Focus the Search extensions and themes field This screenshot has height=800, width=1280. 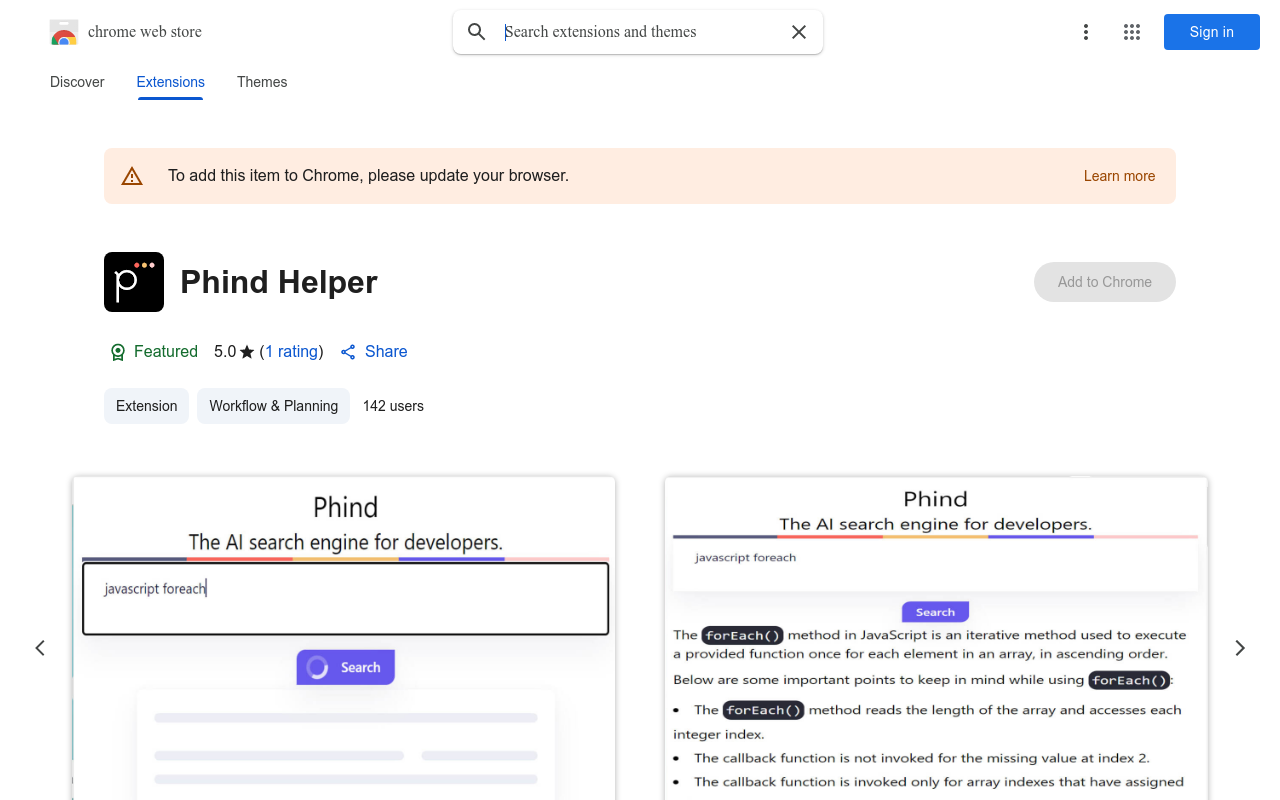640,32
